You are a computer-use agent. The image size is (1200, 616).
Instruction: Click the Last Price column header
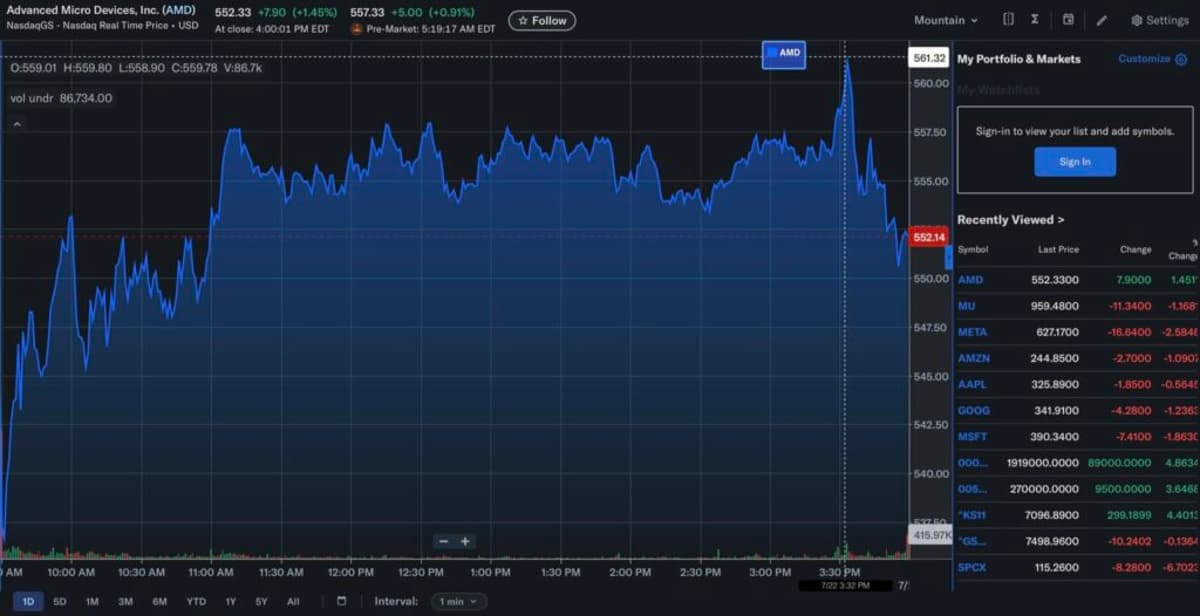point(1058,249)
